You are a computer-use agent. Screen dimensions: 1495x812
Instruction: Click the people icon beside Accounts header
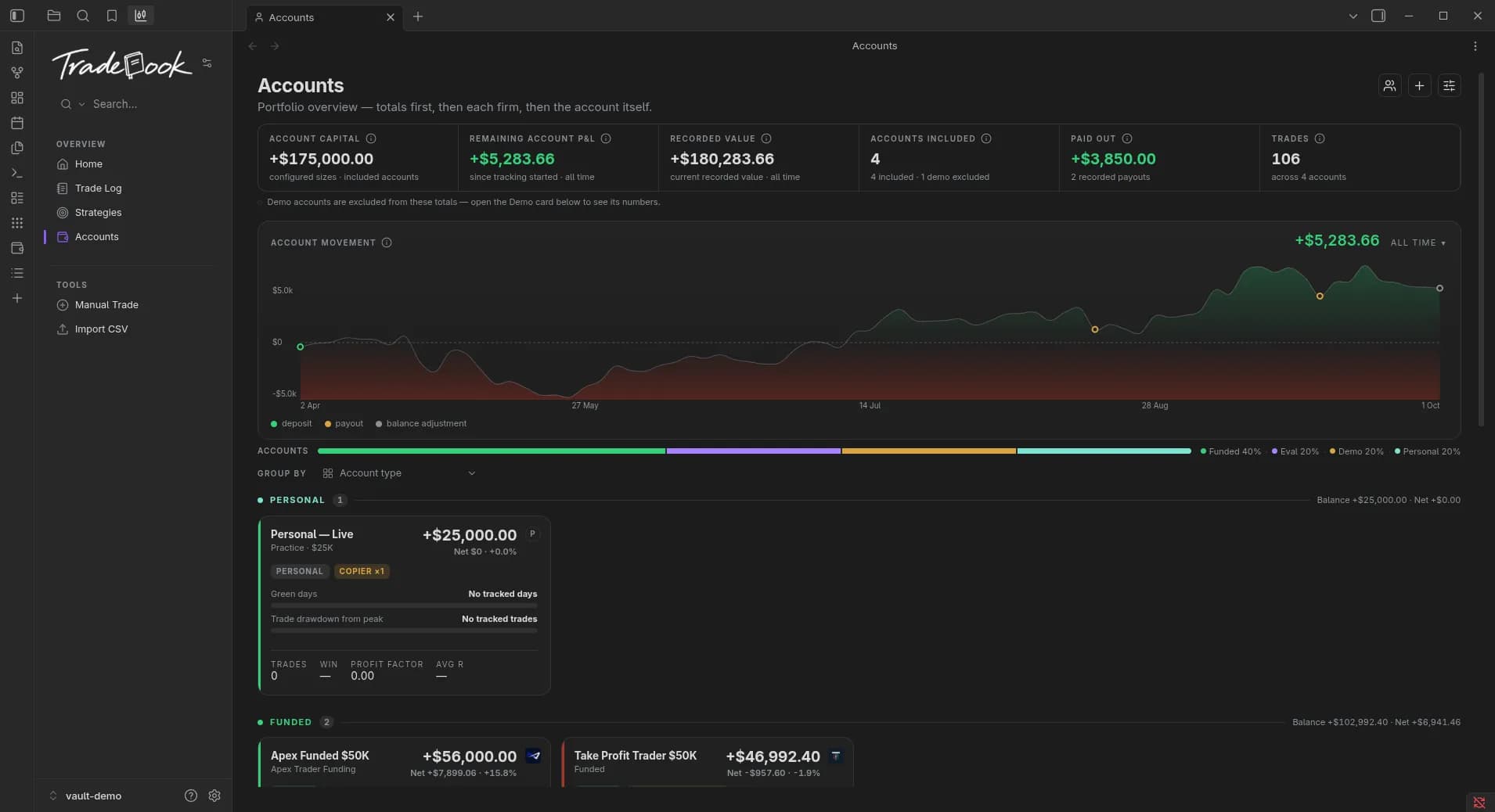coord(1389,86)
